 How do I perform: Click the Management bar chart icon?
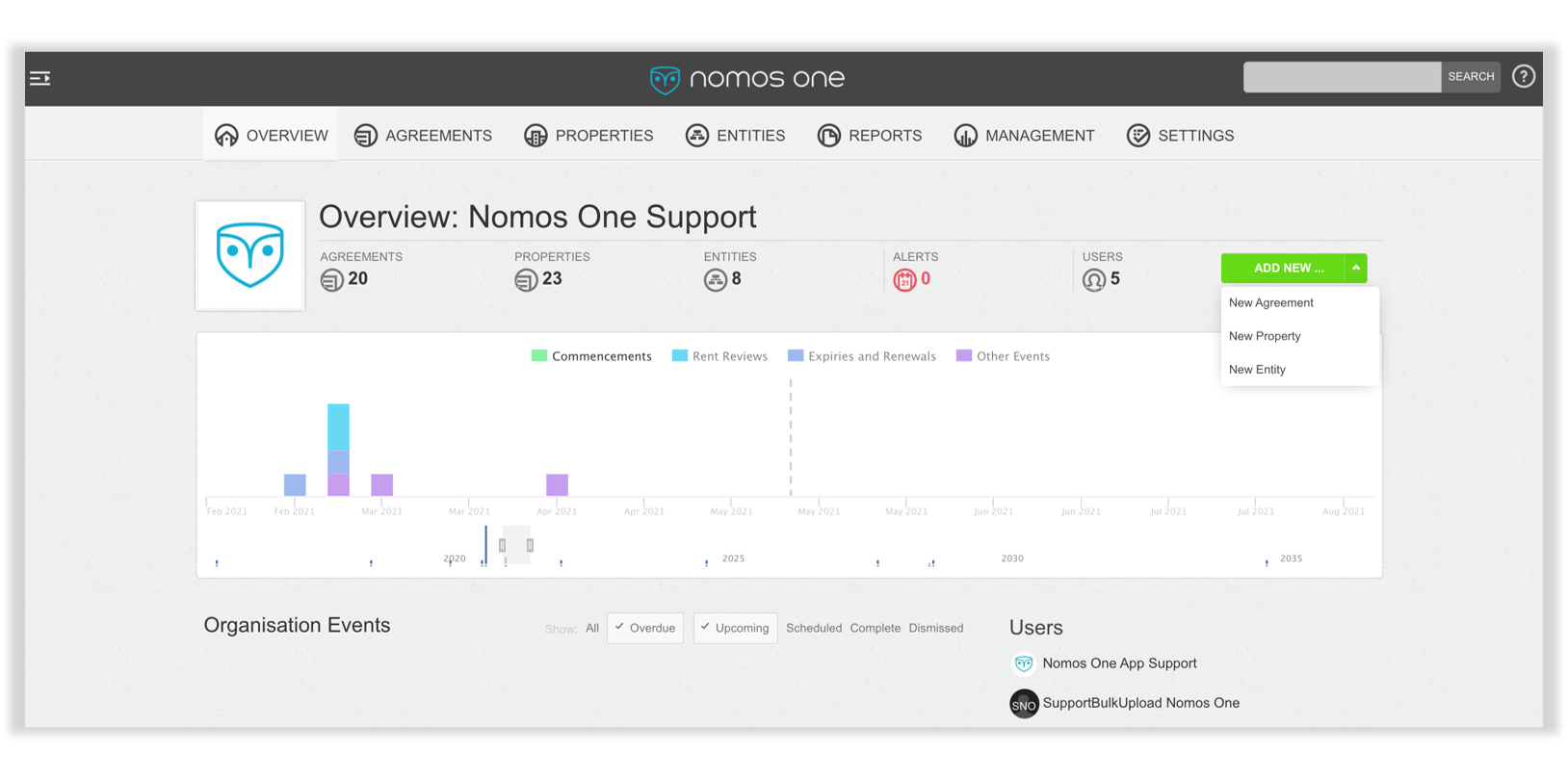[965, 136]
